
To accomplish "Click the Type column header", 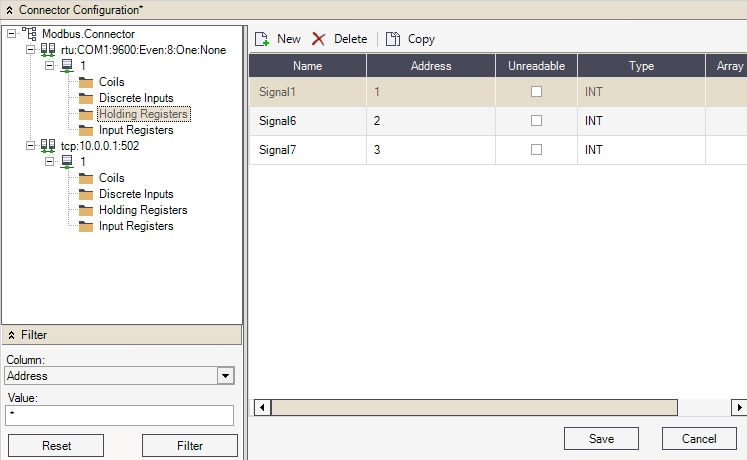I will coord(641,66).
